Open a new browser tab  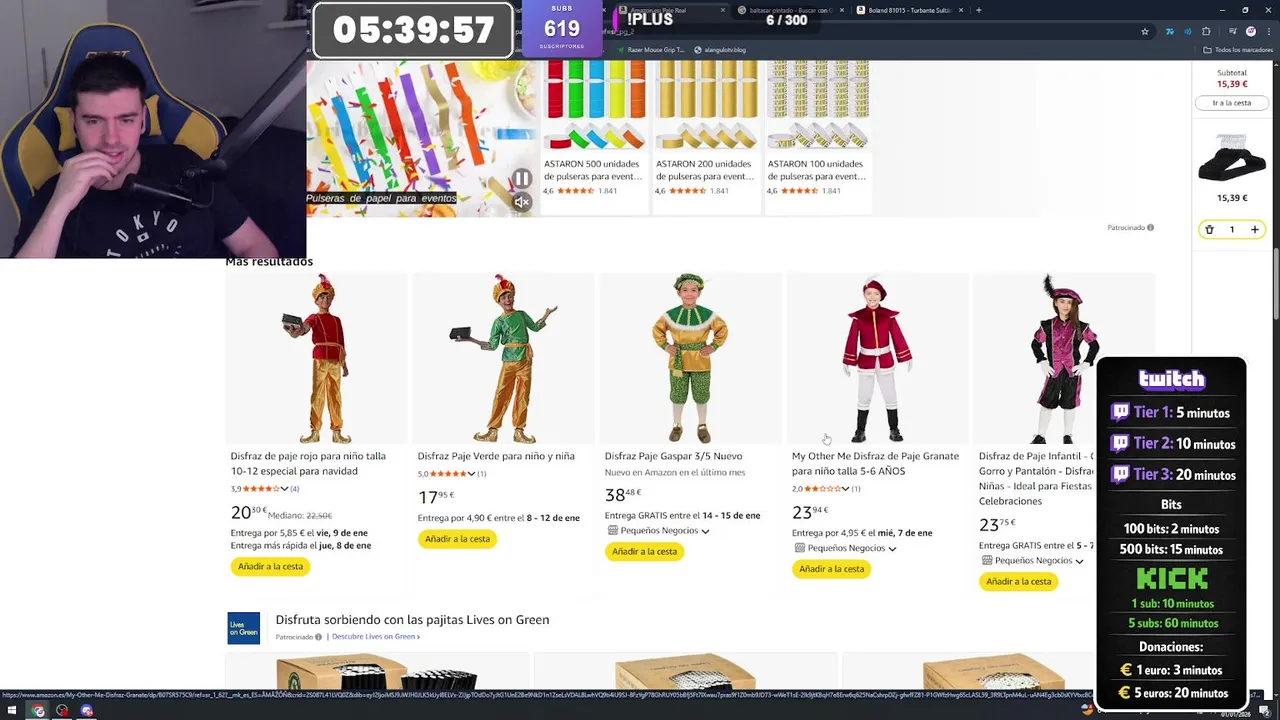tap(978, 10)
